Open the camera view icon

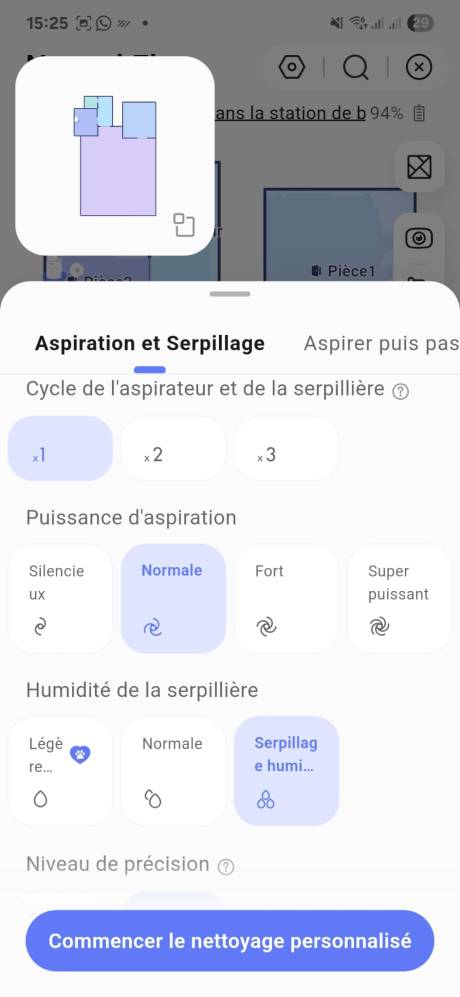coord(419,238)
